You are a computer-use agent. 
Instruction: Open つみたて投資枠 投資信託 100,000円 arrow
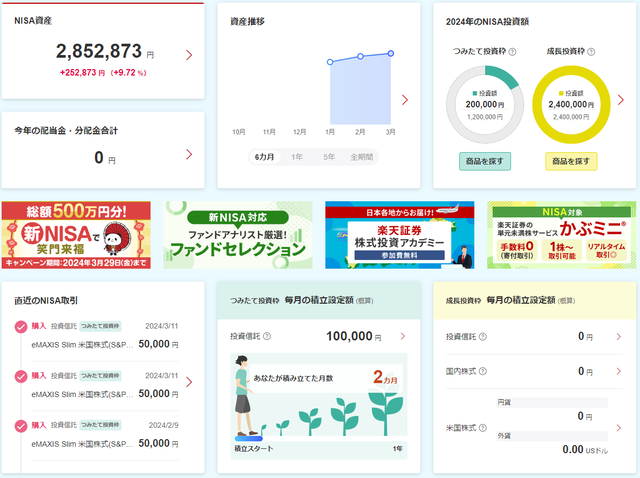coord(402,336)
